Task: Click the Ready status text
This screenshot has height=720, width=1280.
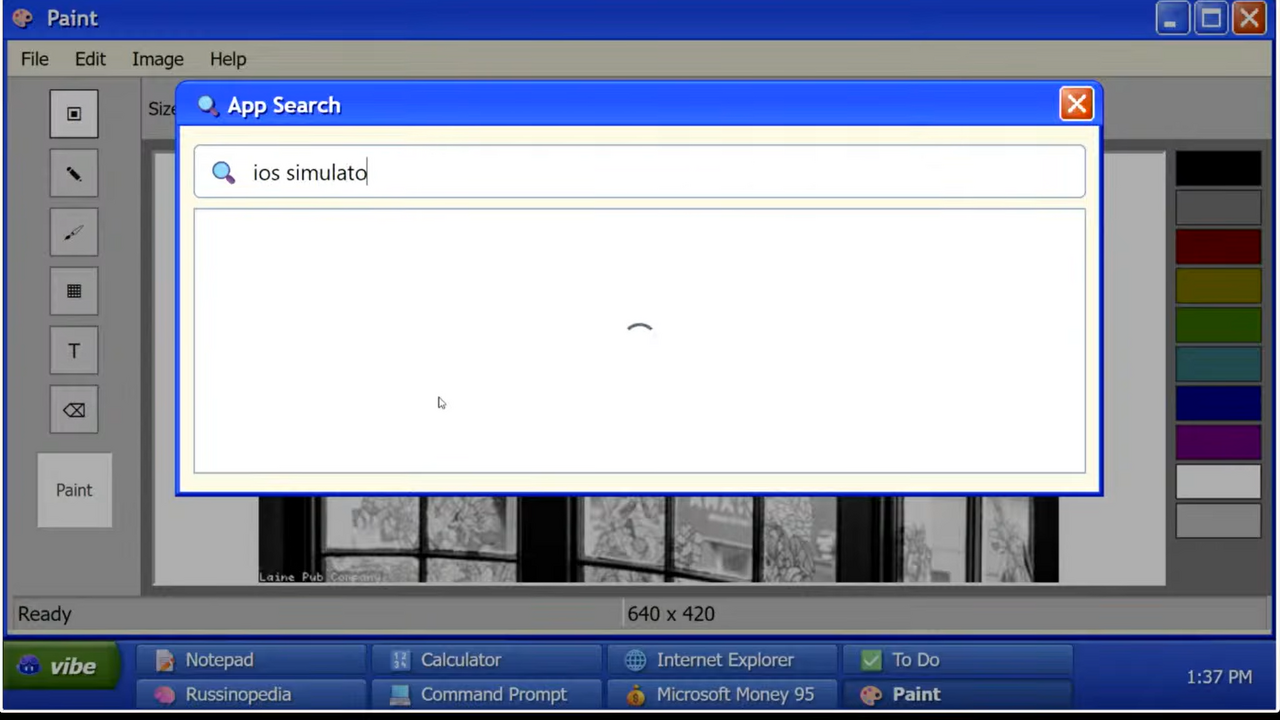Action: pos(45,614)
